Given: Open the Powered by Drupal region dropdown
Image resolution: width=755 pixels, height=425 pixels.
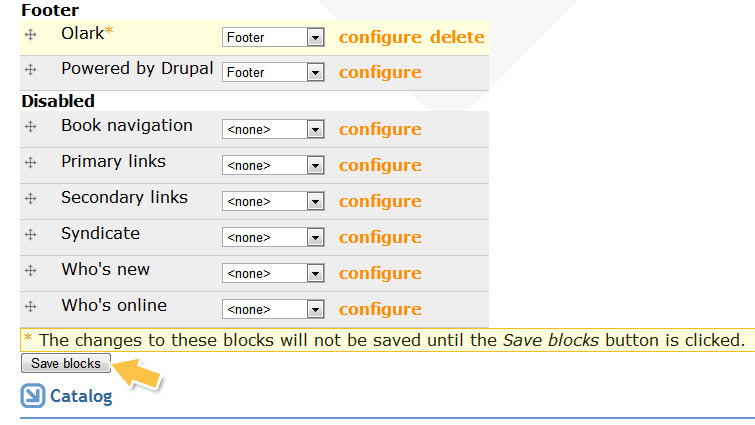Looking at the screenshot, I should click(273, 72).
